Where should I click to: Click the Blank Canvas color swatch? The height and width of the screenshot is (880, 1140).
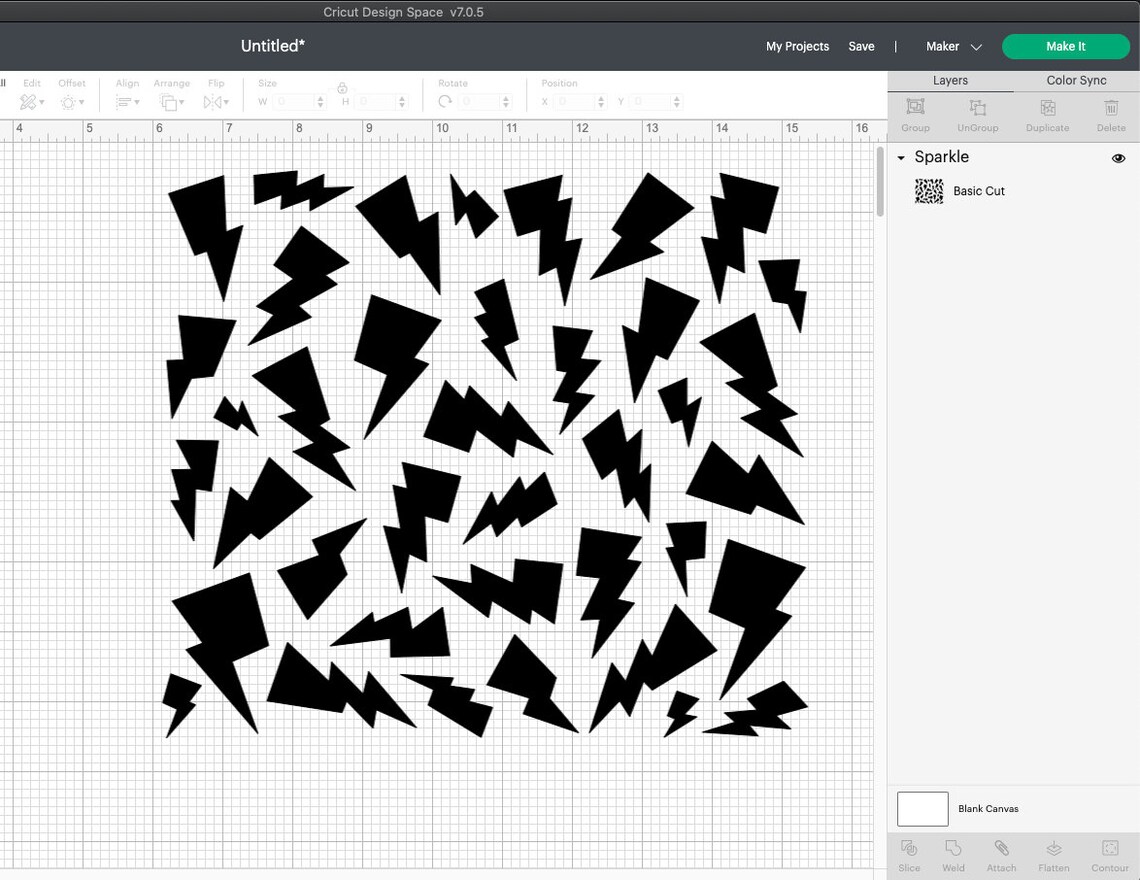[x=922, y=809]
